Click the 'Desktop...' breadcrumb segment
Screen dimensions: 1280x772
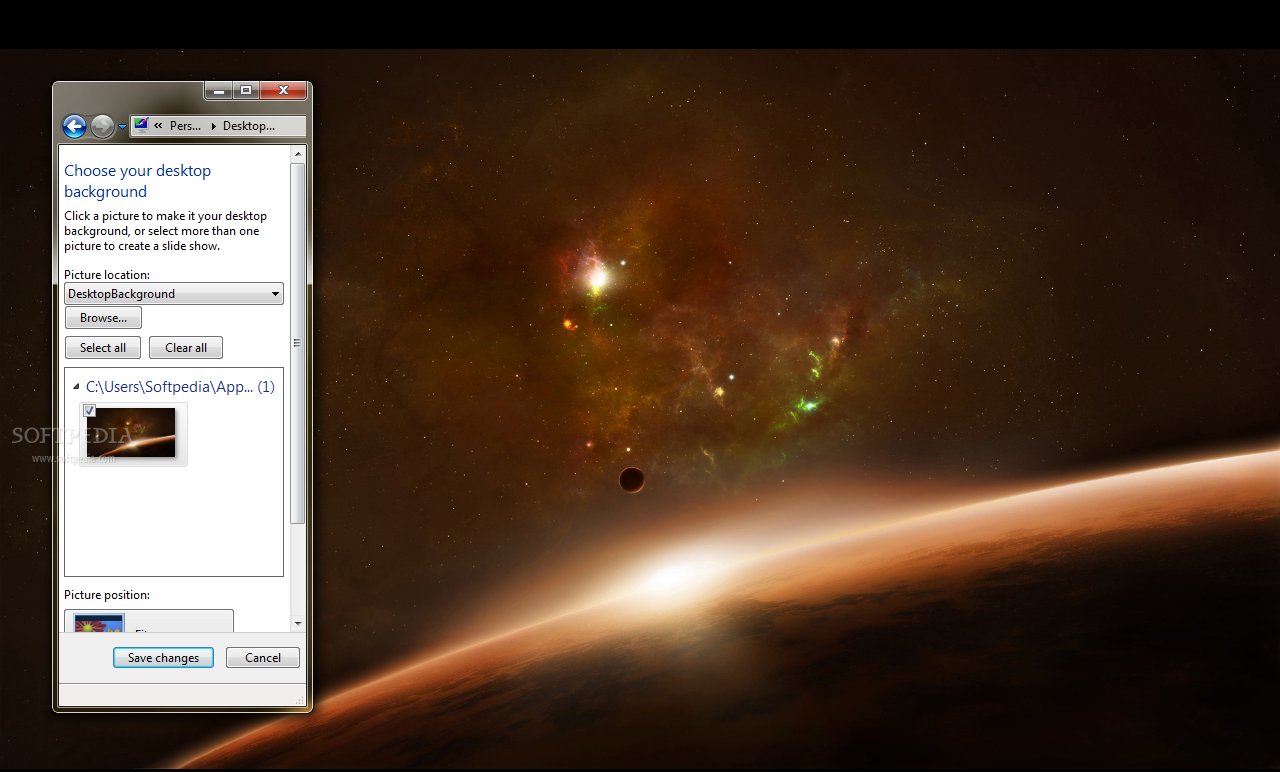coord(248,126)
